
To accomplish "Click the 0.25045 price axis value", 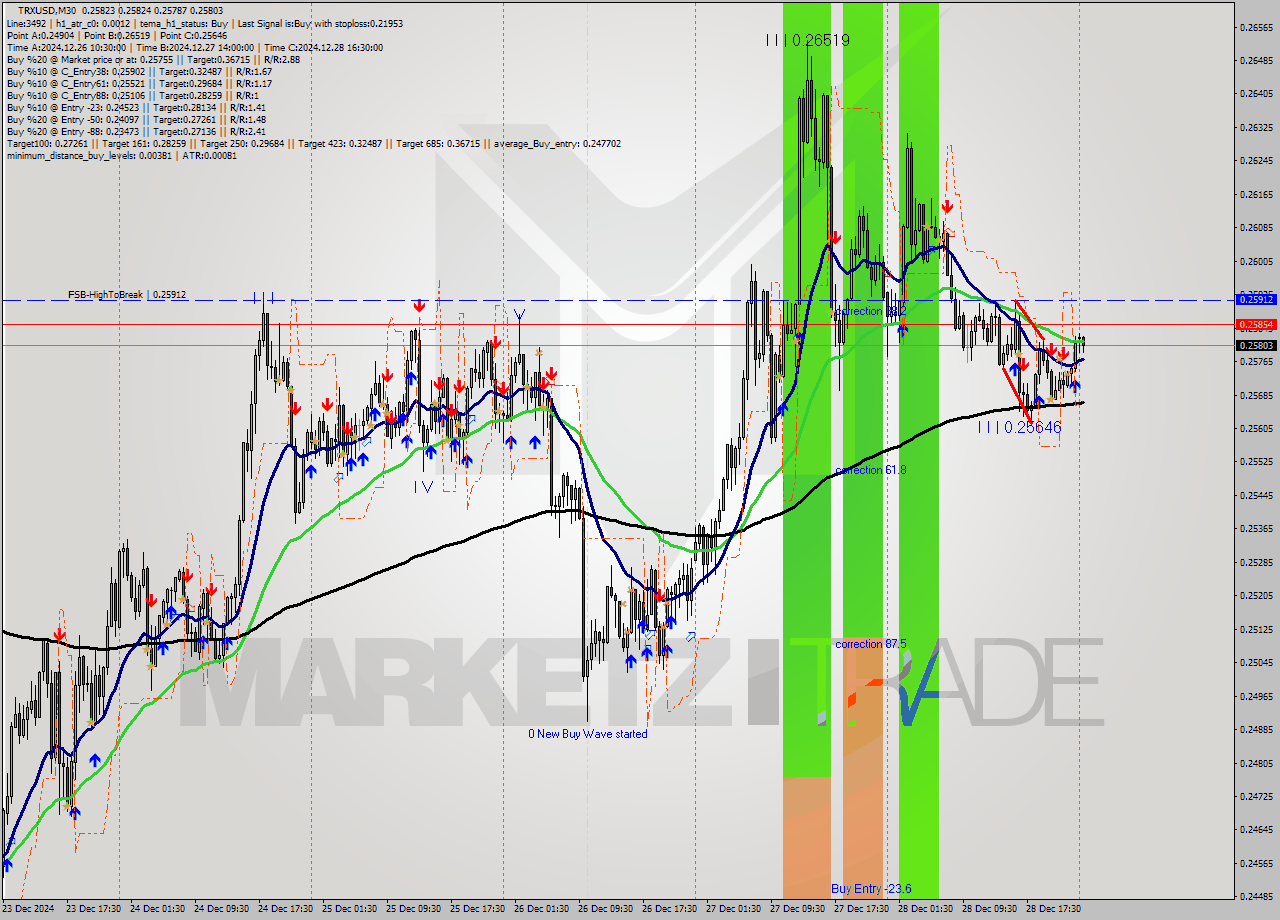I will point(1257,662).
